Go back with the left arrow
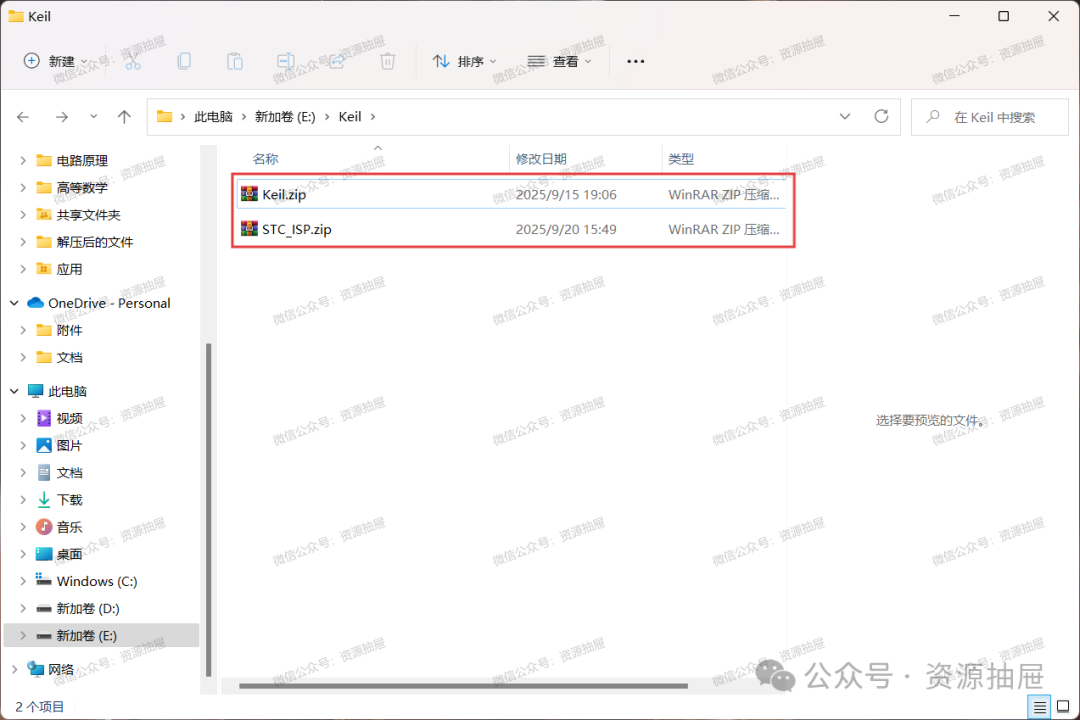This screenshot has height=720, width=1080. pyautogui.click(x=23, y=117)
